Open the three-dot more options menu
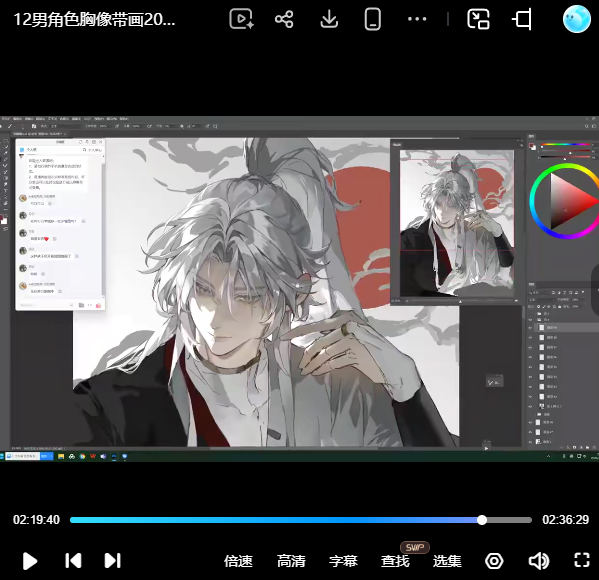 click(417, 19)
